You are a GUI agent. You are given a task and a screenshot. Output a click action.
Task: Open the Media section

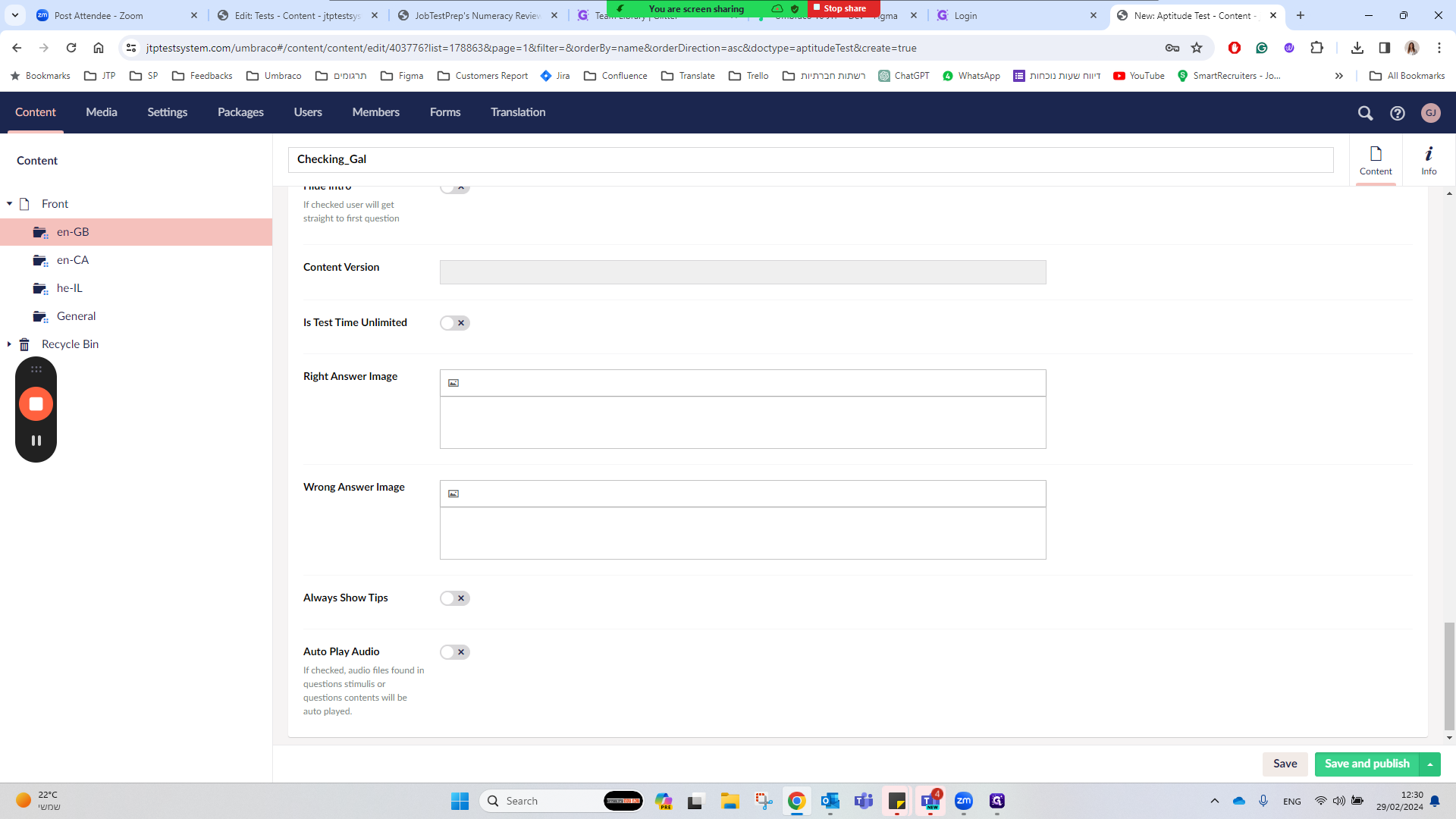point(102,112)
